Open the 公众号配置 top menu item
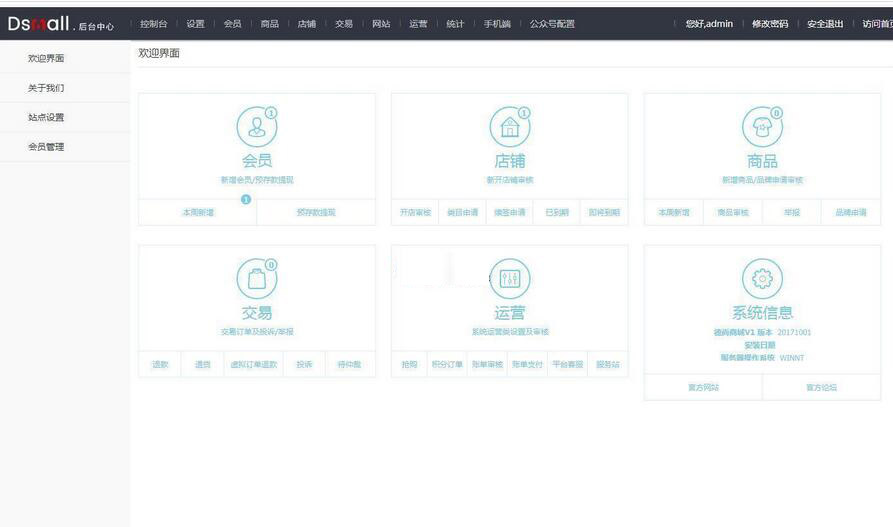The height and width of the screenshot is (527, 893). [552, 24]
